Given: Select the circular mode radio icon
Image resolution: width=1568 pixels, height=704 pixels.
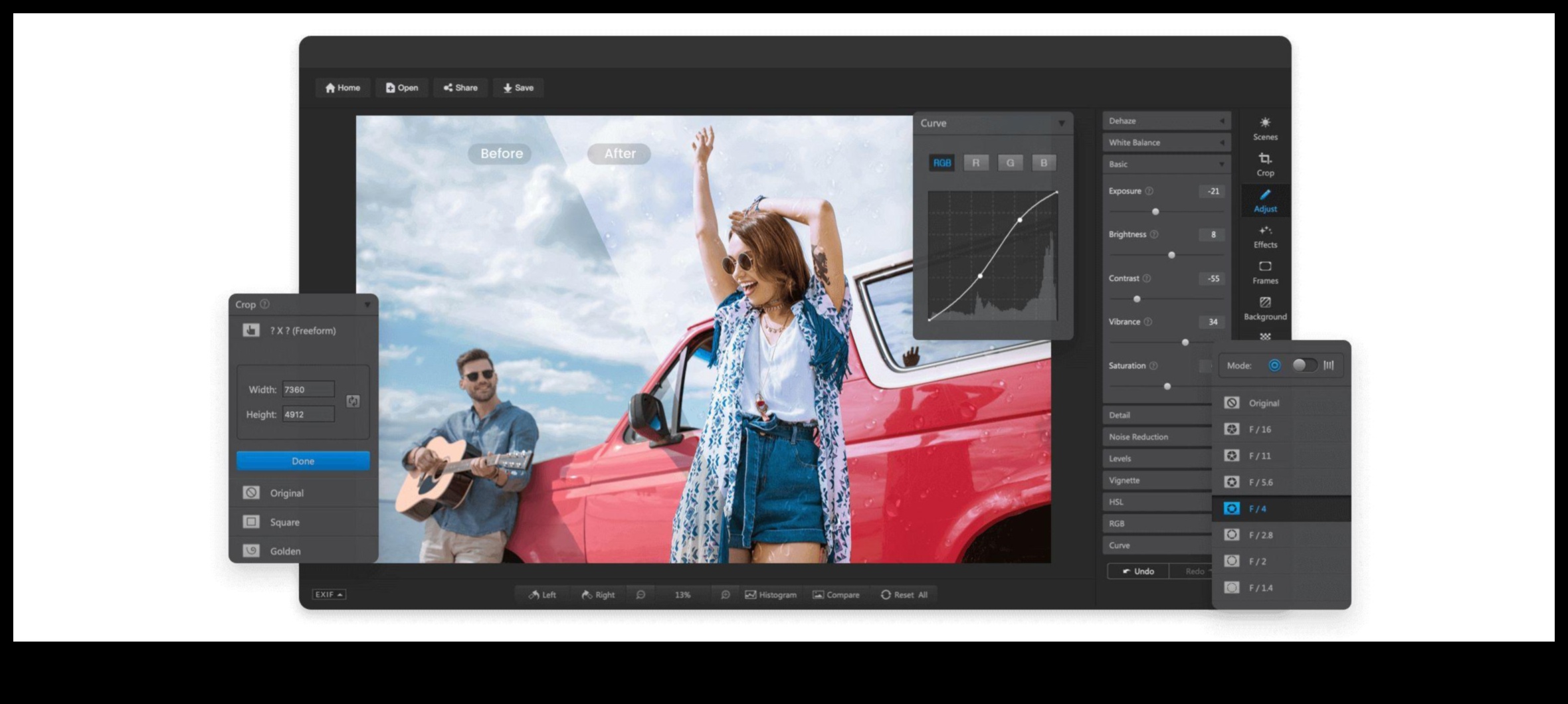Looking at the screenshot, I should click(1274, 365).
